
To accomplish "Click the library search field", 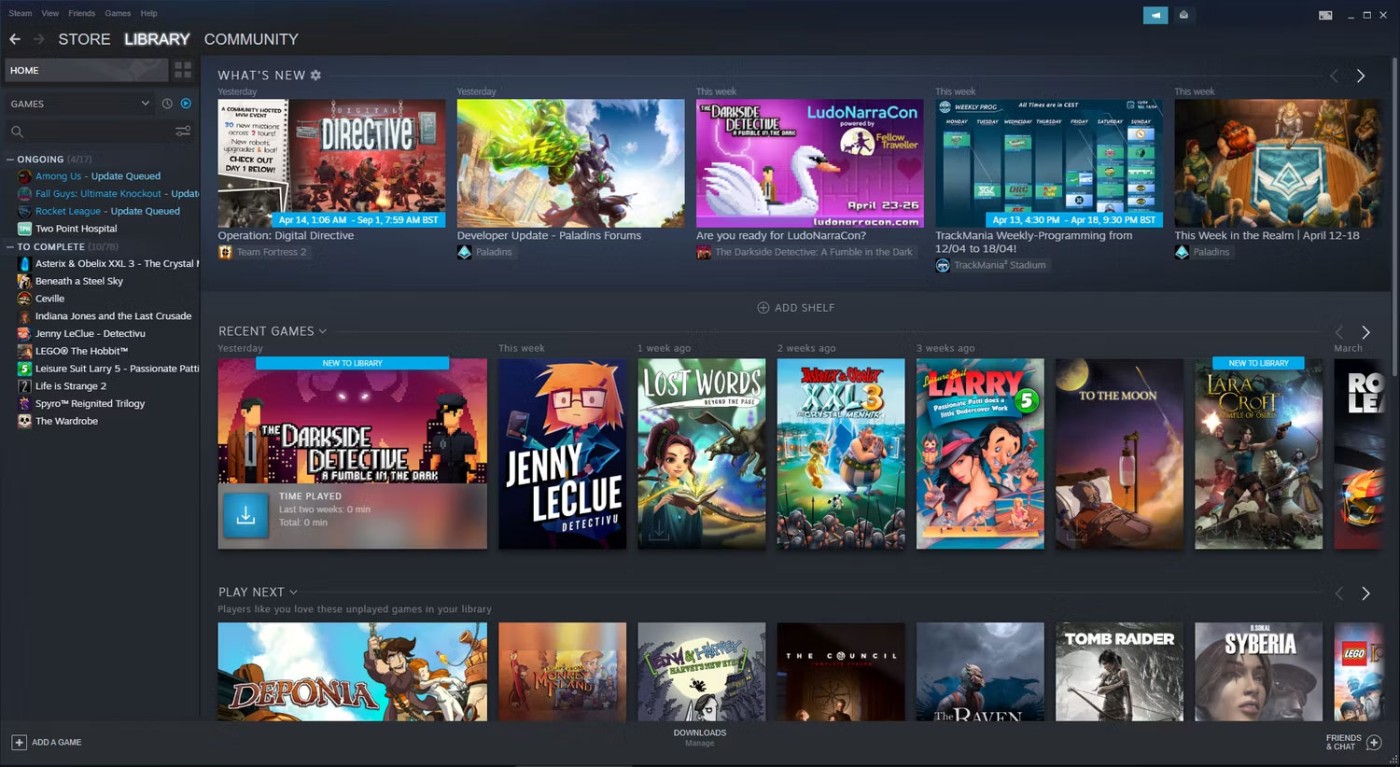I will coord(90,131).
